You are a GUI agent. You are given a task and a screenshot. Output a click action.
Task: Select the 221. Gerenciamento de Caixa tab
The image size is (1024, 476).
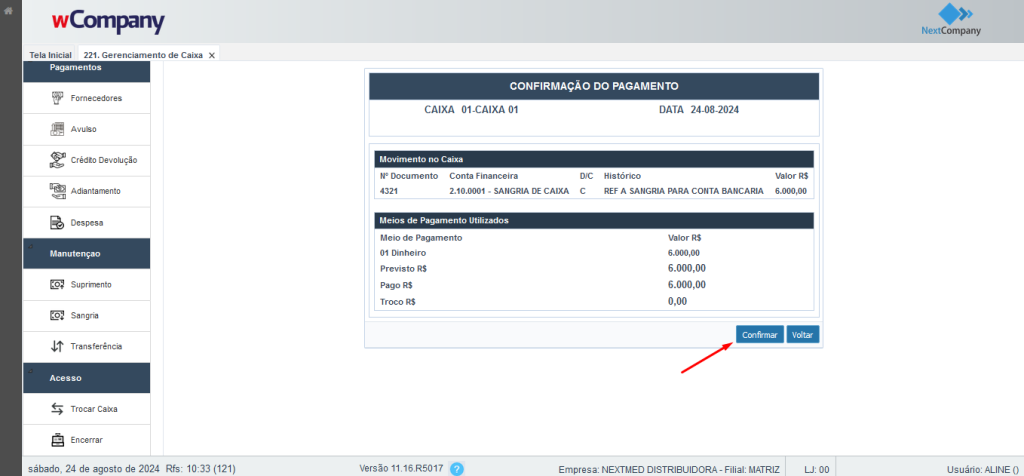pyautogui.click(x=140, y=54)
